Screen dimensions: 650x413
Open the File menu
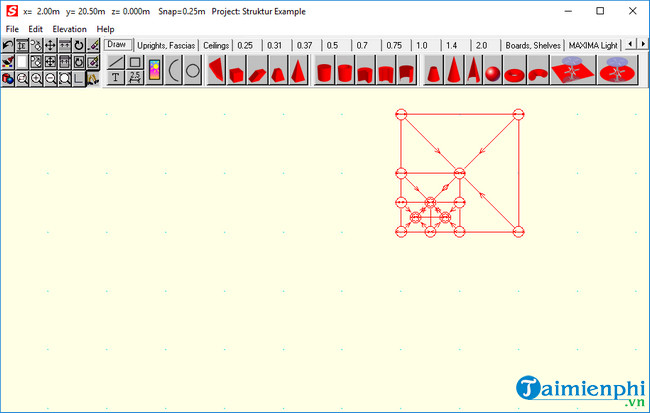coord(12,29)
